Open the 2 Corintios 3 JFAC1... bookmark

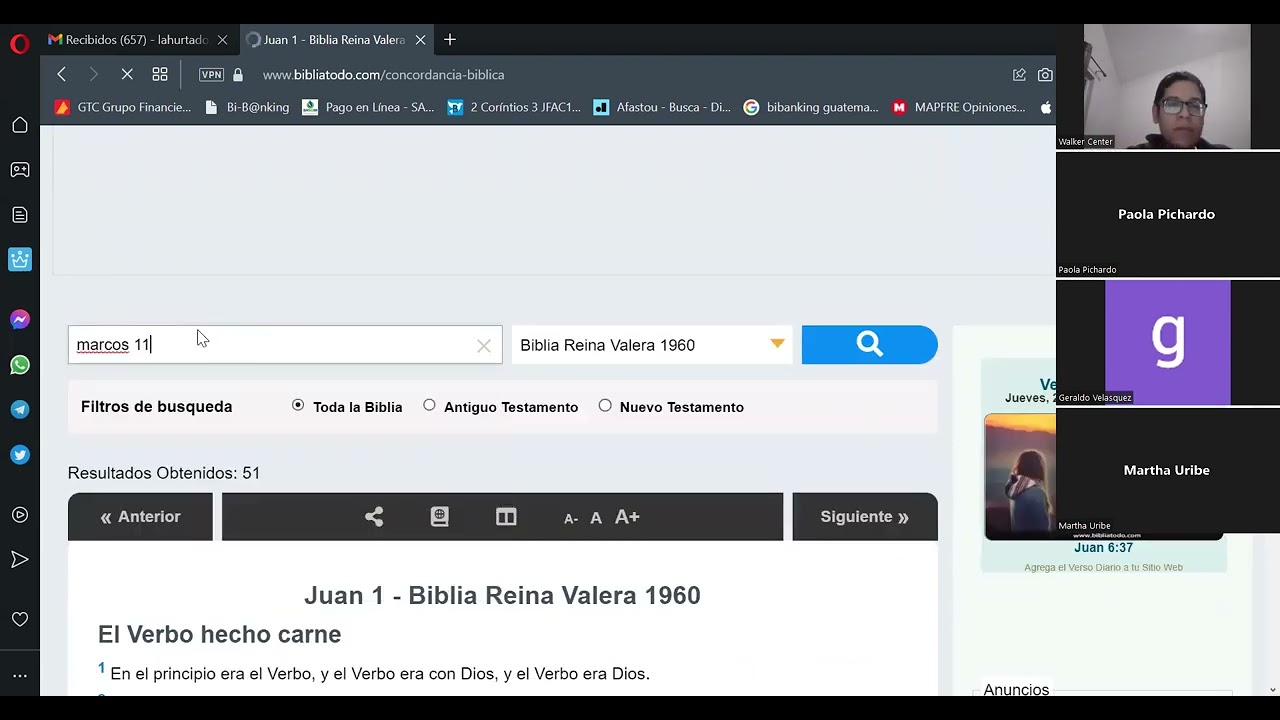click(x=514, y=107)
